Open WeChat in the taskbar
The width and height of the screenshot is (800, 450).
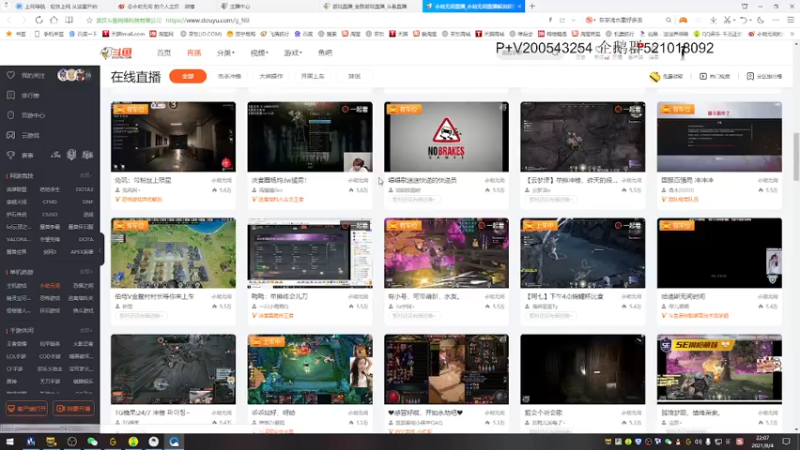click(92, 441)
